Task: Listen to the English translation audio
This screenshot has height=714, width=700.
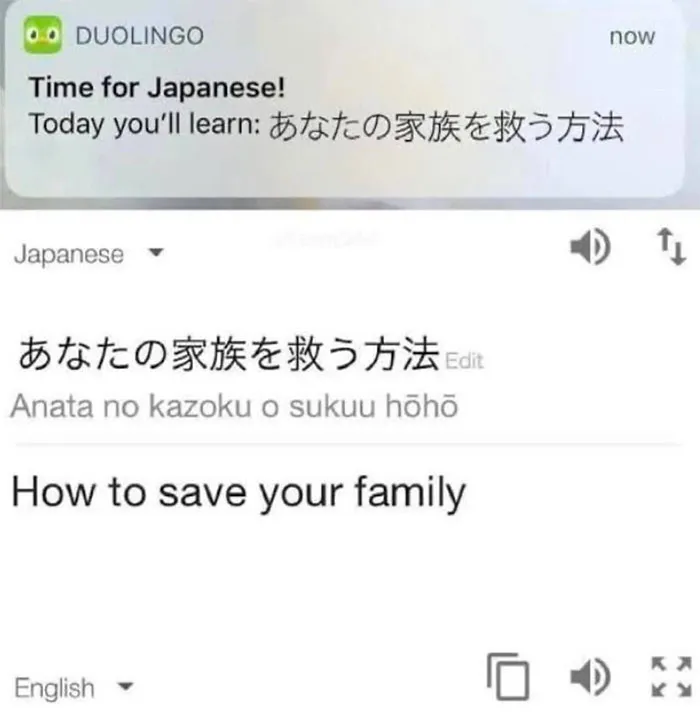Action: point(590,676)
